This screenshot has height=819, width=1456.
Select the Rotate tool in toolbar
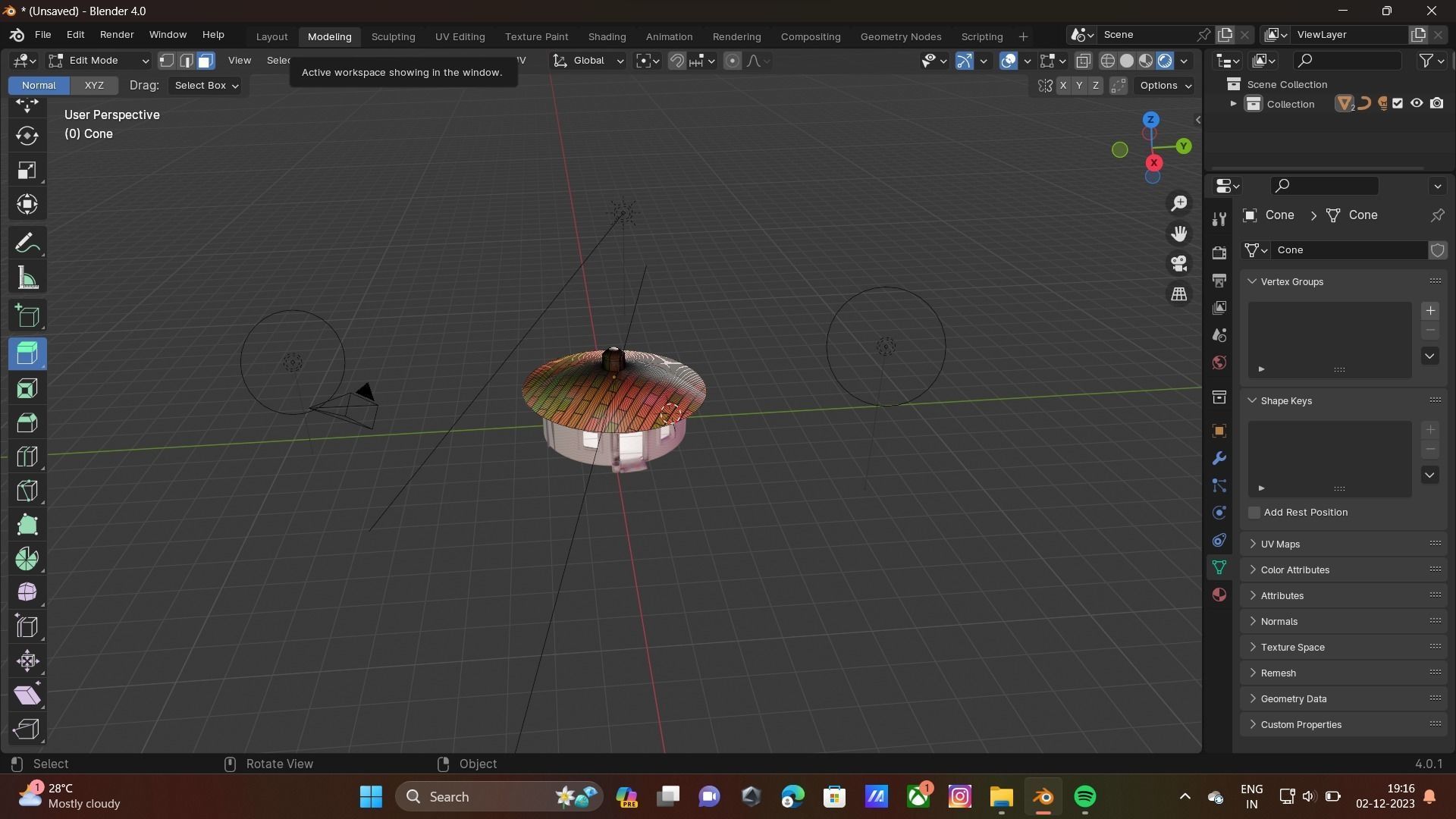click(27, 136)
